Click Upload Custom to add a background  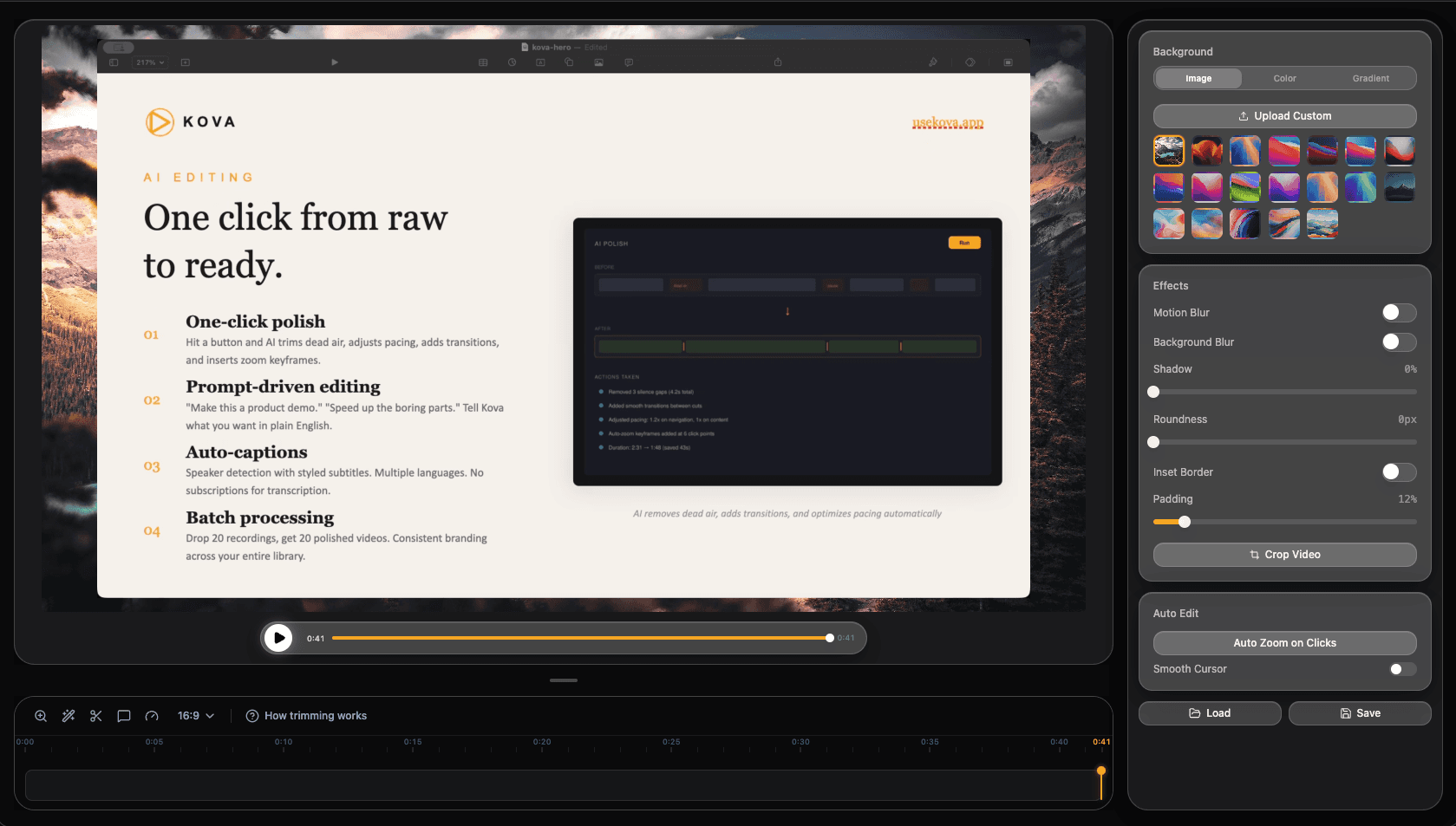[x=1284, y=115]
